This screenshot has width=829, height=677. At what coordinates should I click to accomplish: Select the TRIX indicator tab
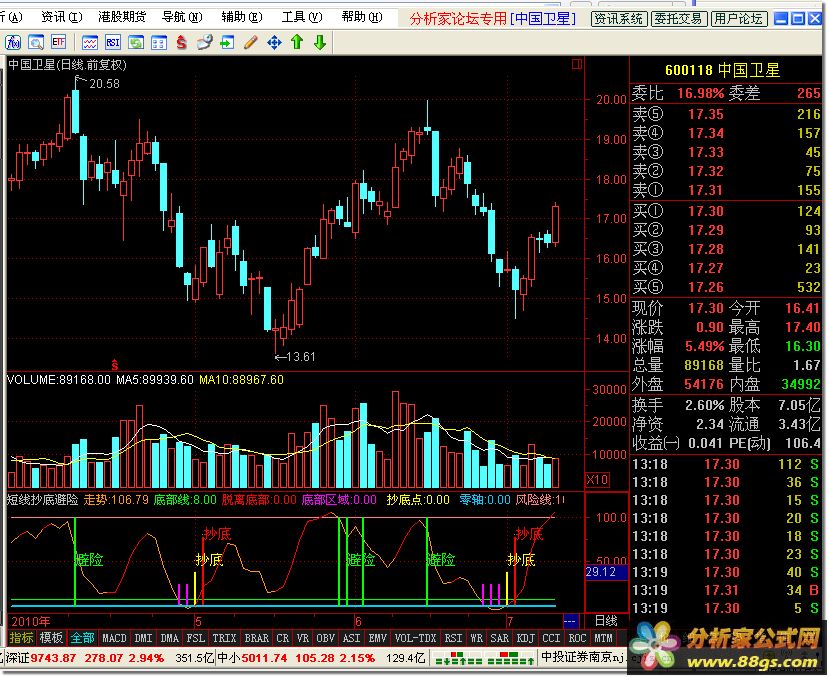tap(225, 638)
